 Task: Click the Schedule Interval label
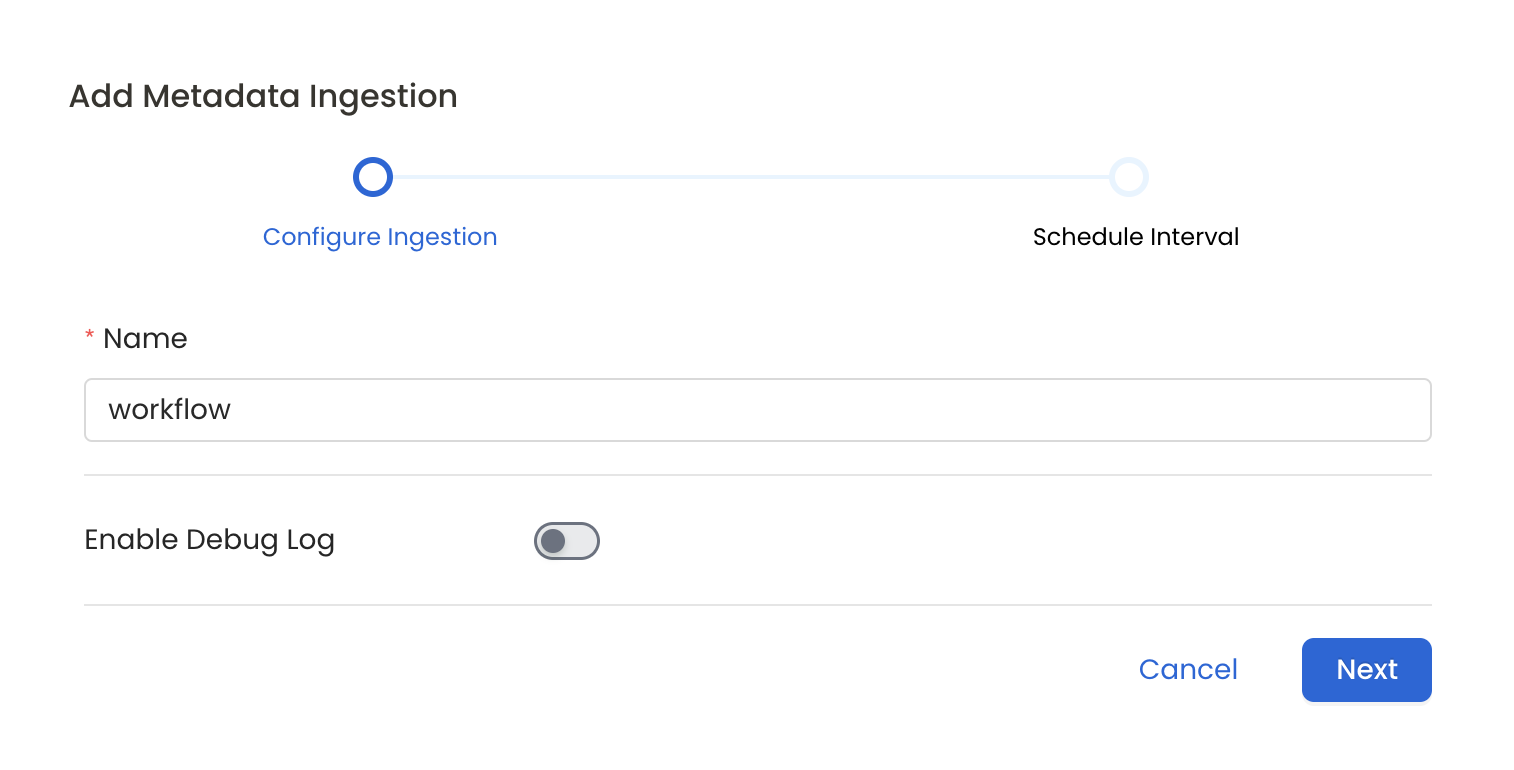click(x=1135, y=237)
